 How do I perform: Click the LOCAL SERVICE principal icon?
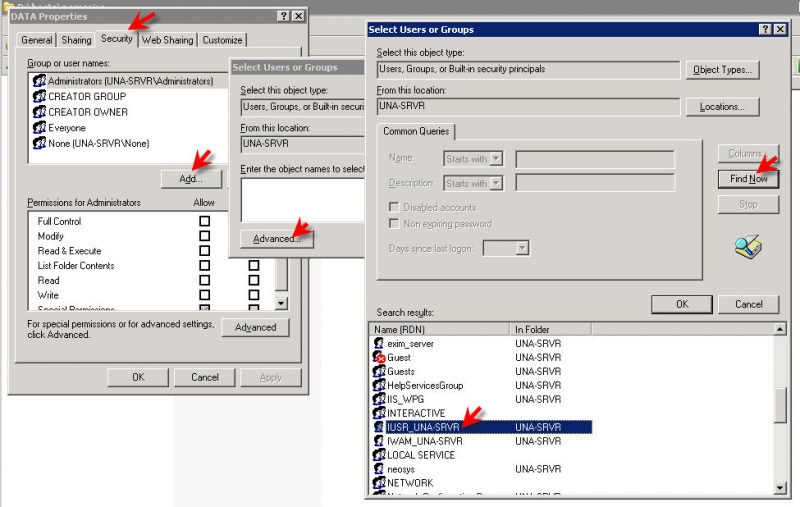379,454
